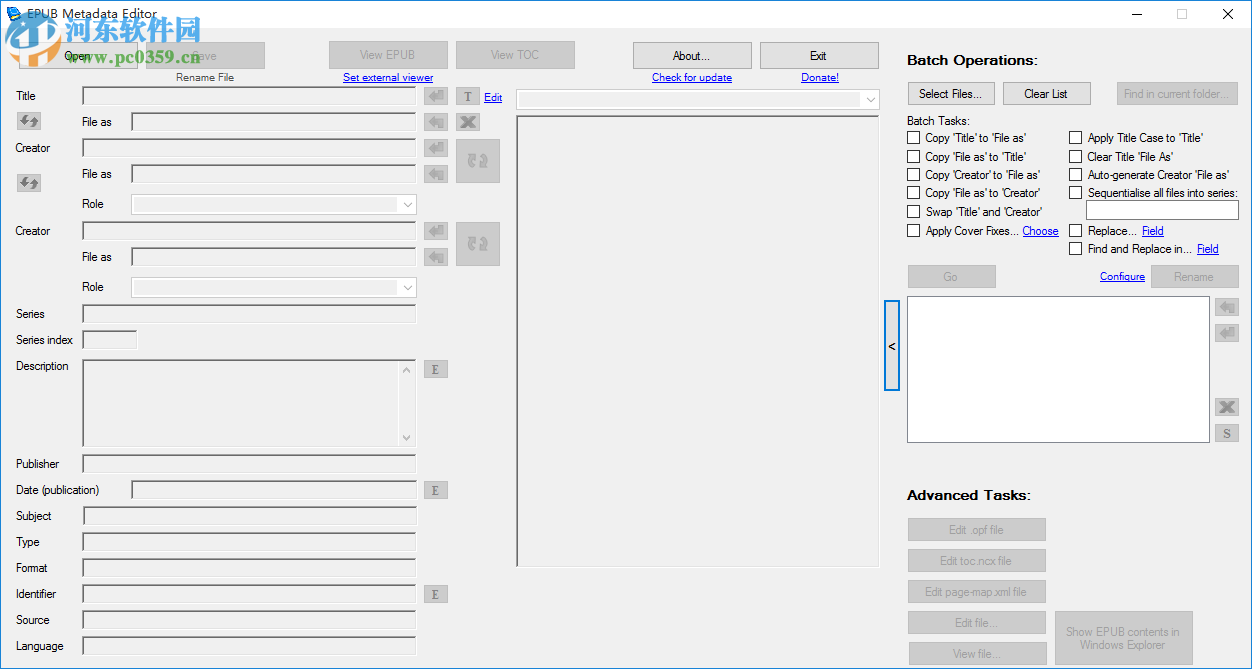The width and height of the screenshot is (1252, 669).
Task: Open the first Role dropdown
Action: [x=407, y=204]
